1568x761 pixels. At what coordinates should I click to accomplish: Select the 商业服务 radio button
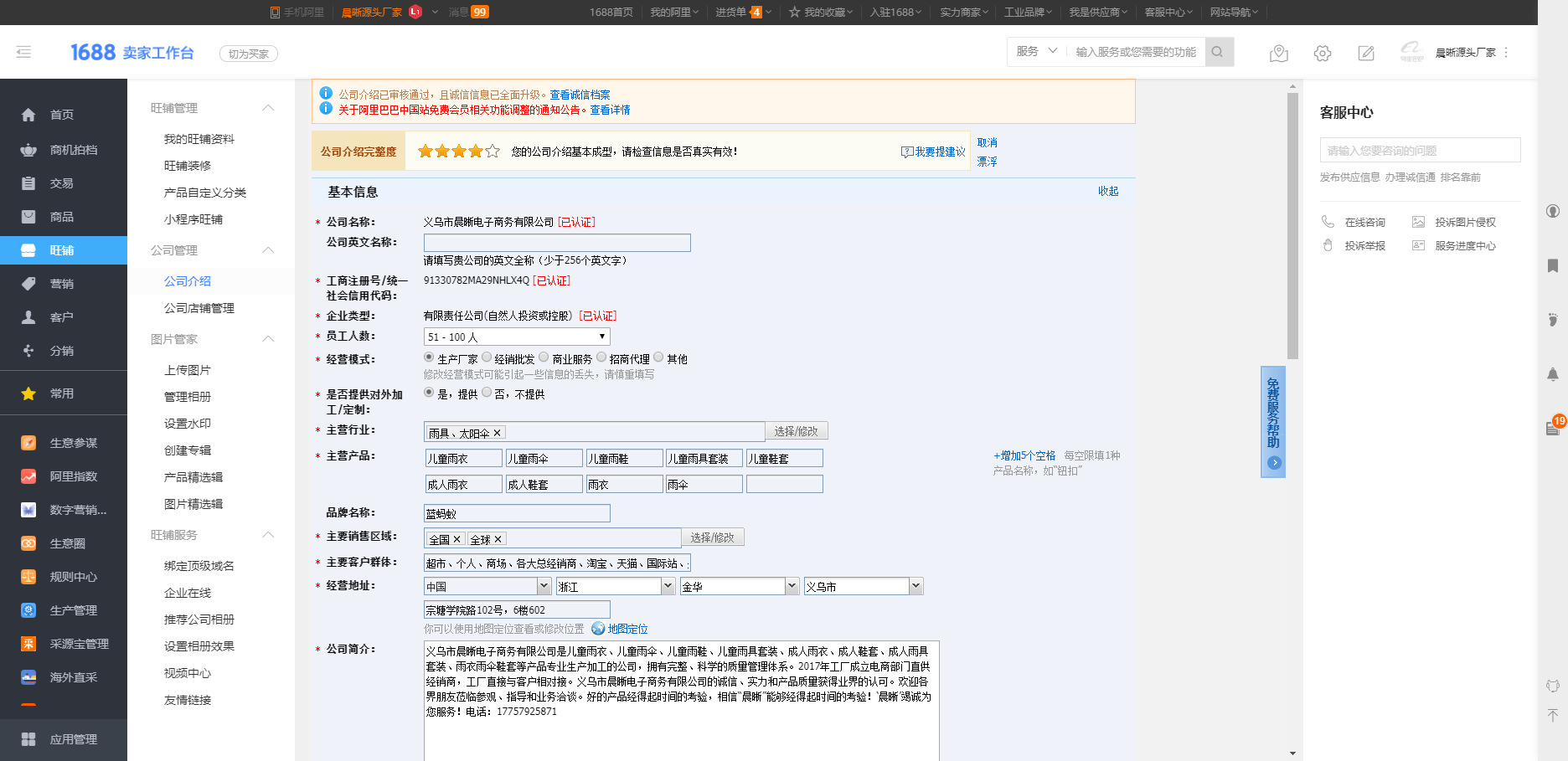point(544,357)
